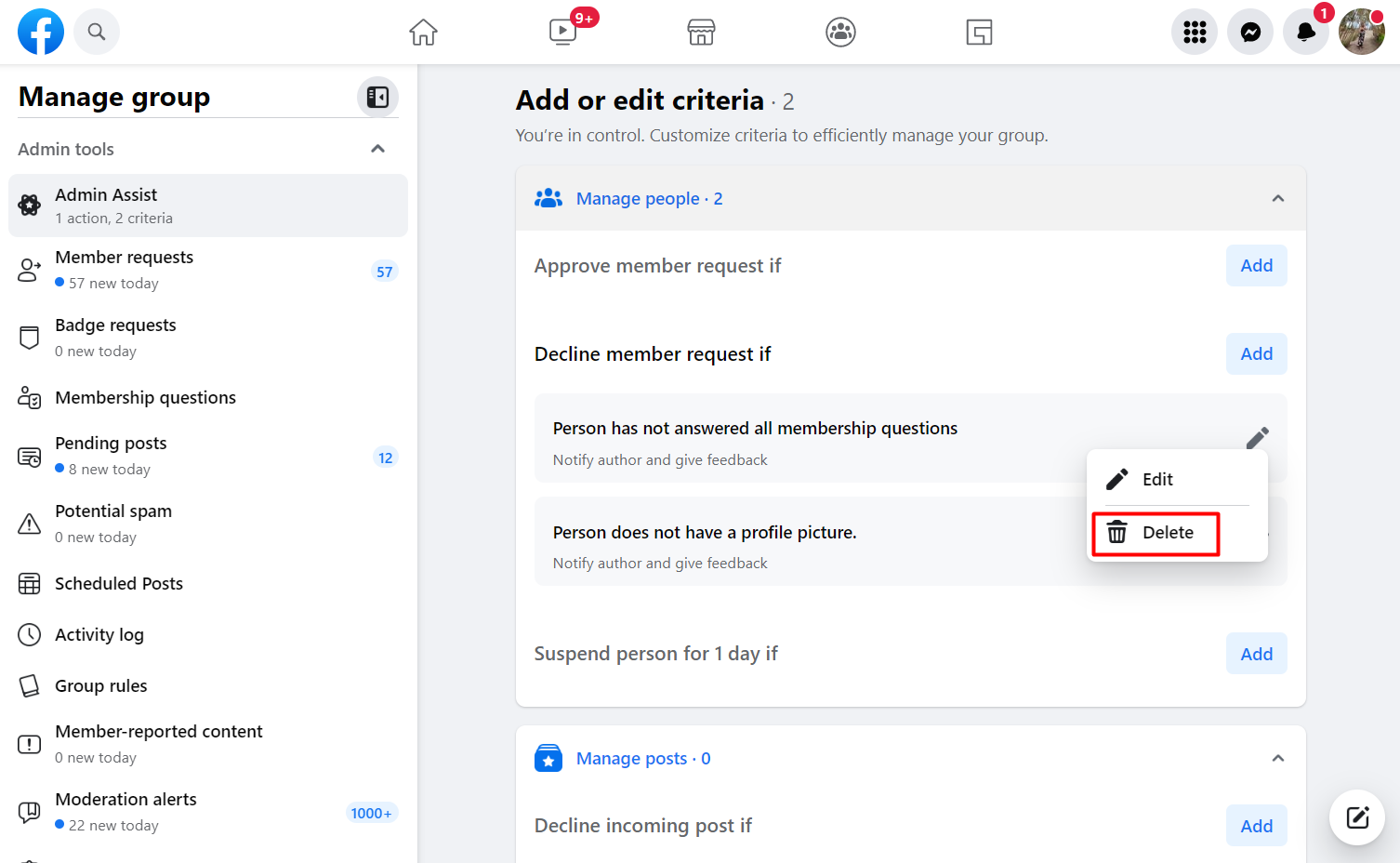Open the Facebook home icon
The width and height of the screenshot is (1400, 863).
(x=423, y=32)
